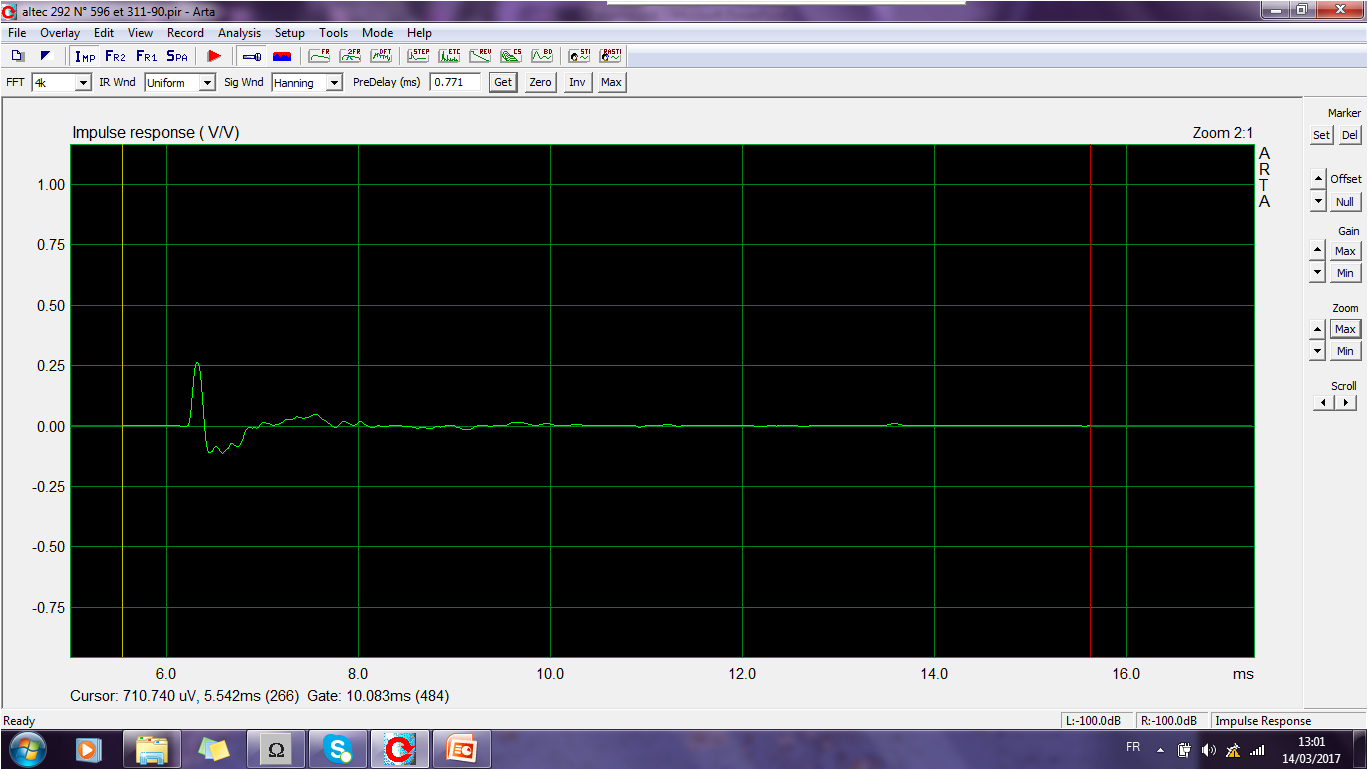The width and height of the screenshot is (1368, 770).
Task: Open the ETC energy-time curve icon
Action: tap(450, 56)
